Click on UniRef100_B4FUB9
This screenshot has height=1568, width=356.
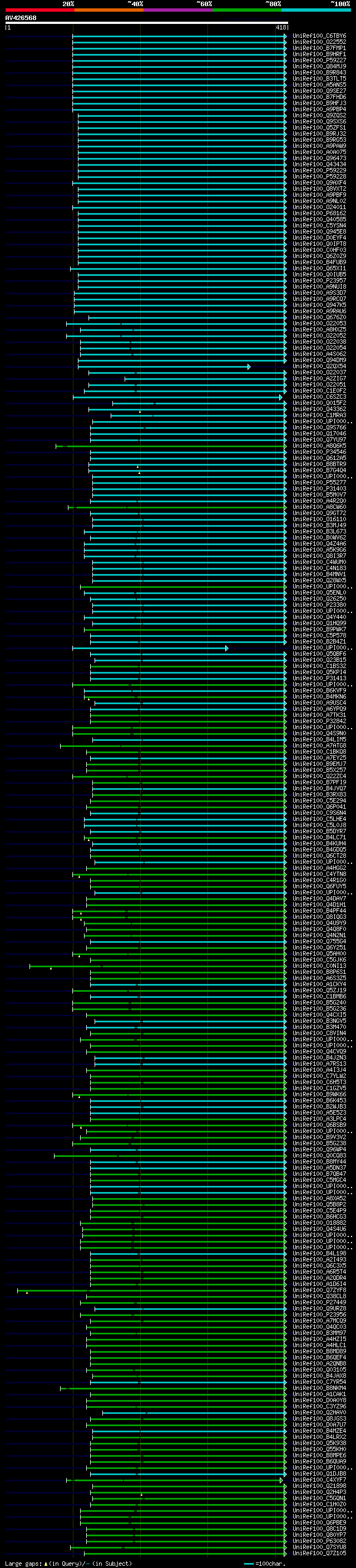tap(319, 263)
